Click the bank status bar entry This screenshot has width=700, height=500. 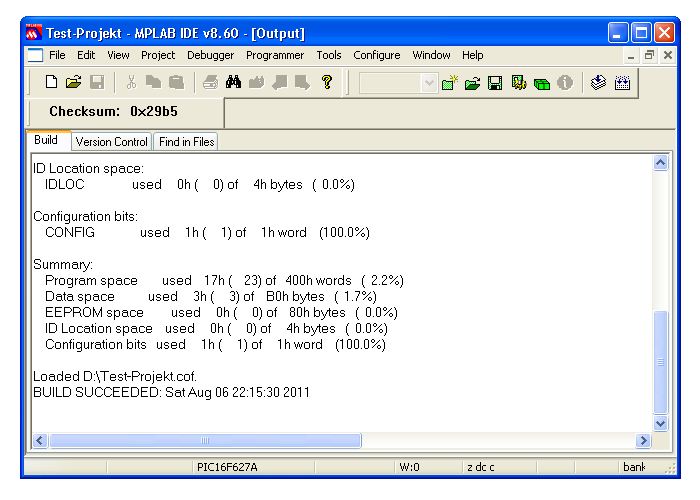tap(634, 467)
